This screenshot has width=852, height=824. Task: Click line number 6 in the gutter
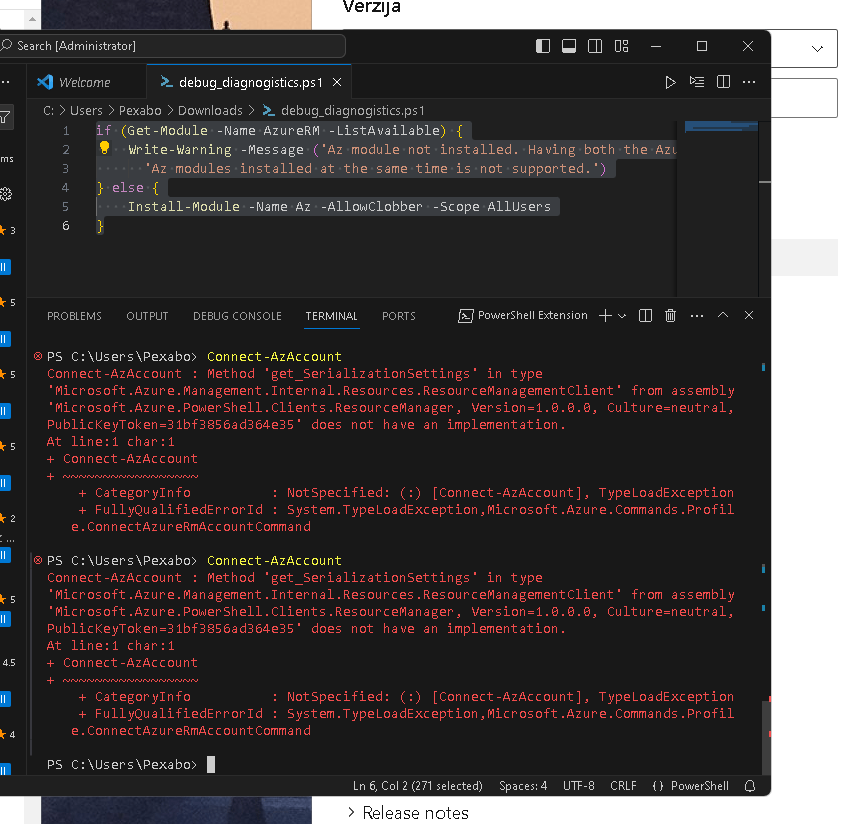(66, 226)
